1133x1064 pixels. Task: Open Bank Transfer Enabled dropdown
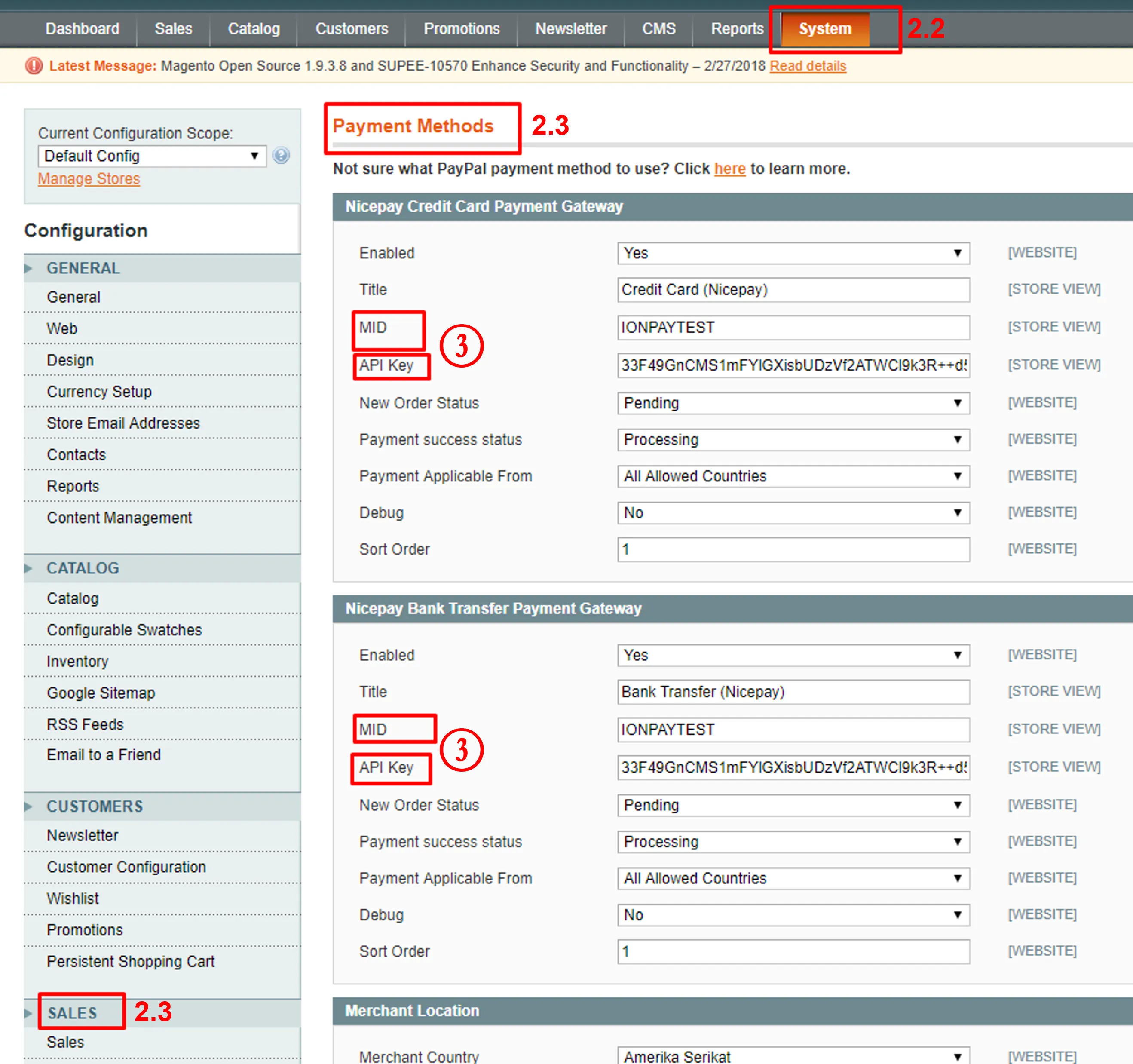793,655
